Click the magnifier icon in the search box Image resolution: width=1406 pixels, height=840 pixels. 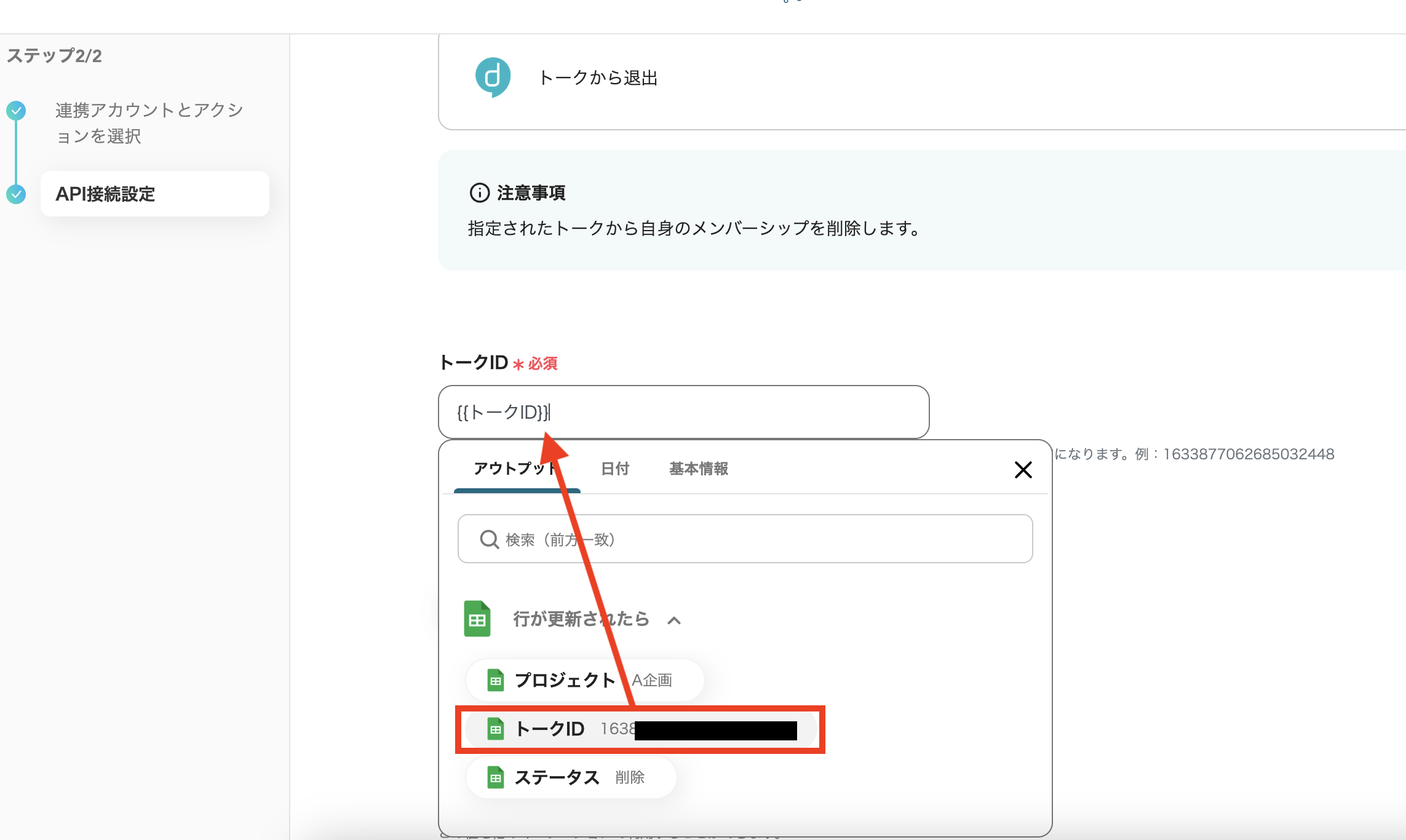coord(489,539)
